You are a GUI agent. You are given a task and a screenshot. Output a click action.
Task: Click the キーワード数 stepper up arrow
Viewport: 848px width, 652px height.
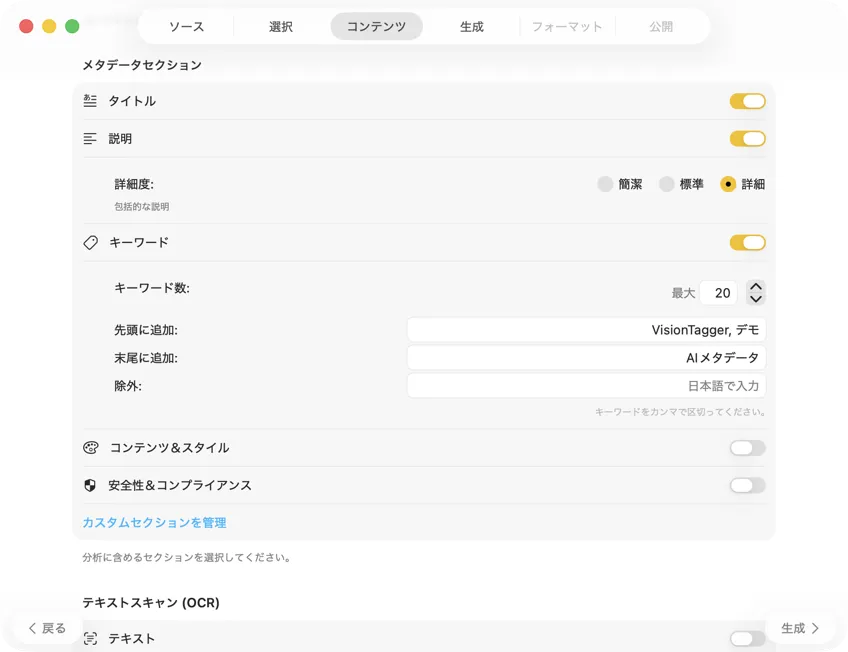point(756,286)
